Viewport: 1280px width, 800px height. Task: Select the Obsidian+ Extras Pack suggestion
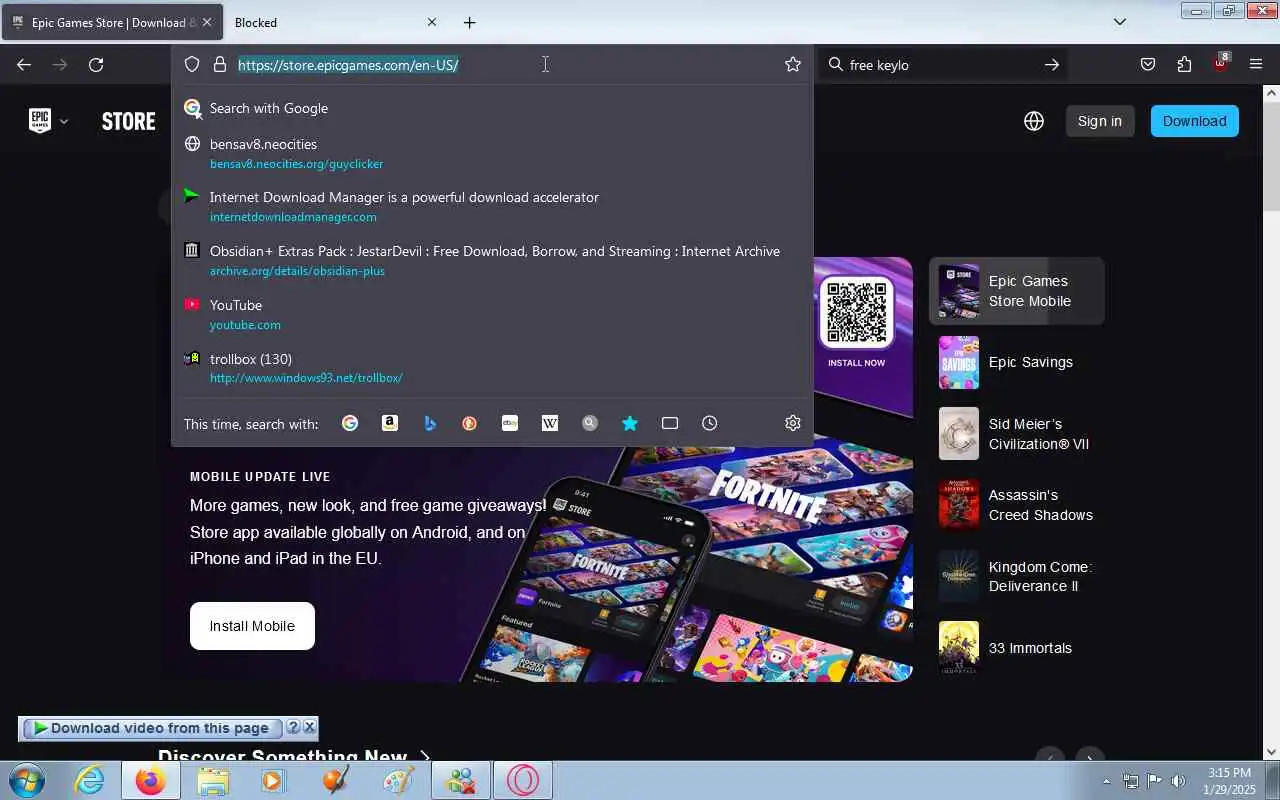[x=492, y=261]
